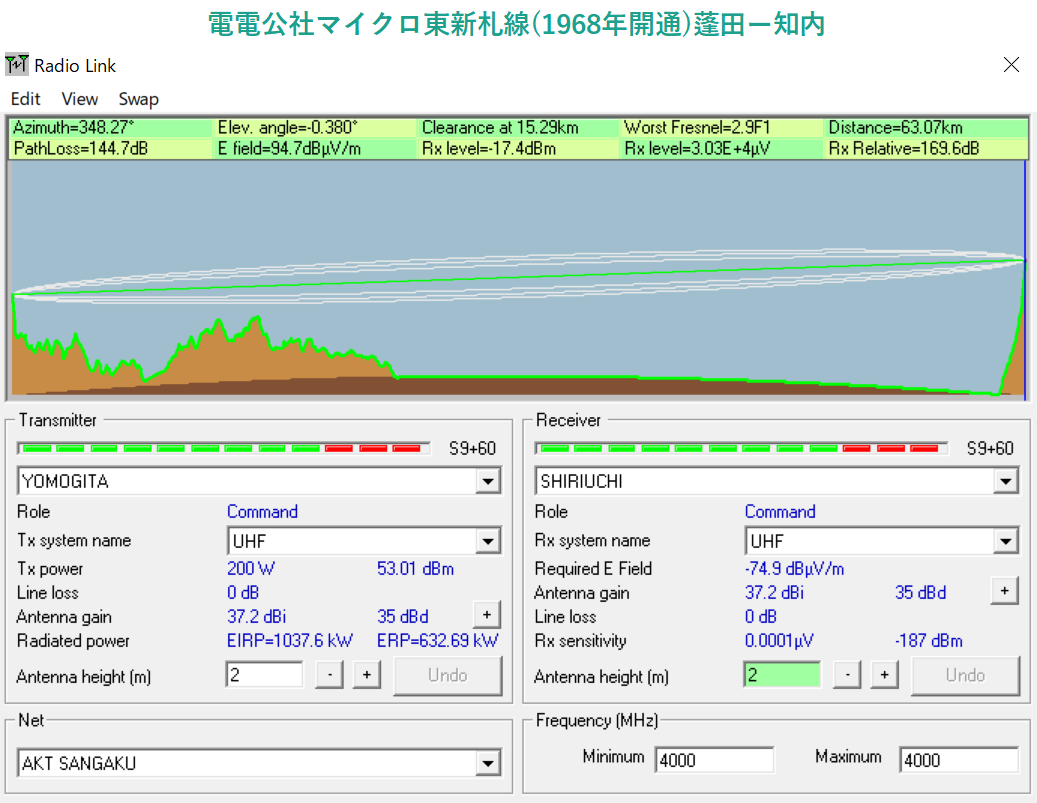Open the Edit menu
The width and height of the screenshot is (1037, 803).
point(26,99)
